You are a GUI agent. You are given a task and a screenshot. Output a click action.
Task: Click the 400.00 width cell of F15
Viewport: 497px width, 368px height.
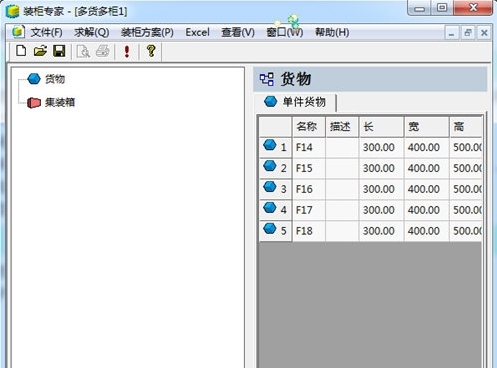(x=426, y=168)
